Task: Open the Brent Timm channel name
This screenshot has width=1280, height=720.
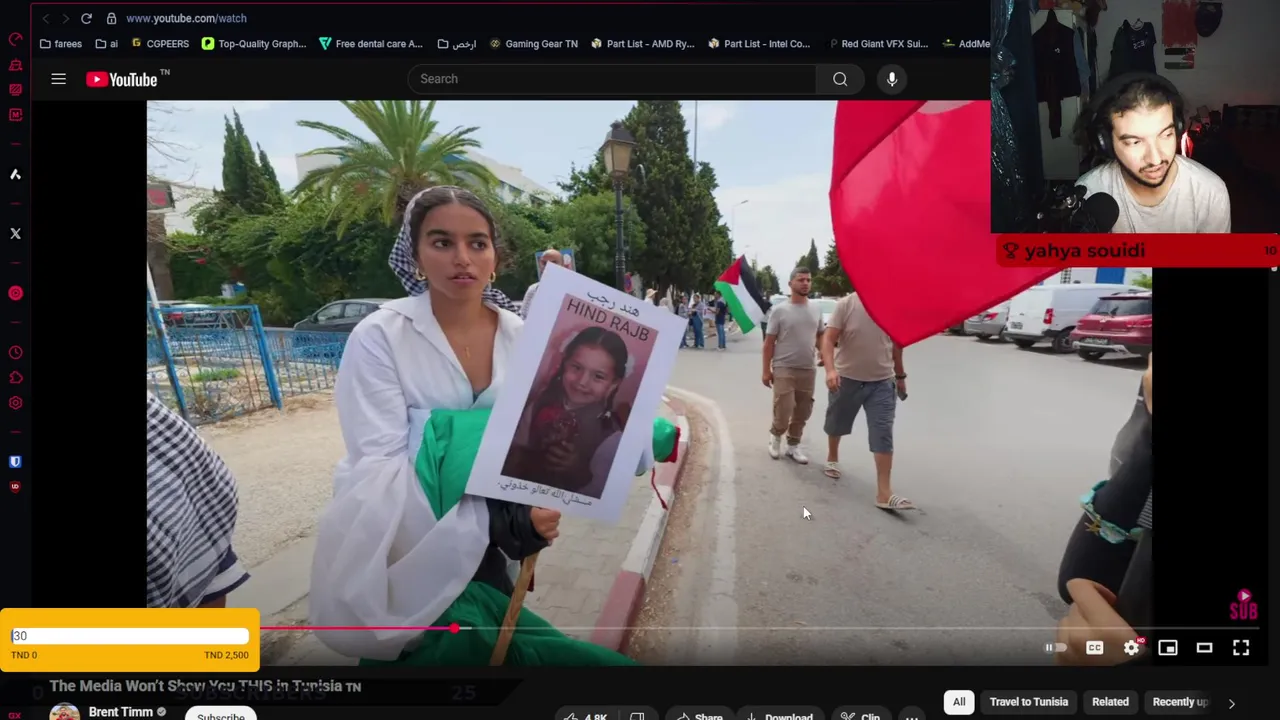Action: (121, 712)
